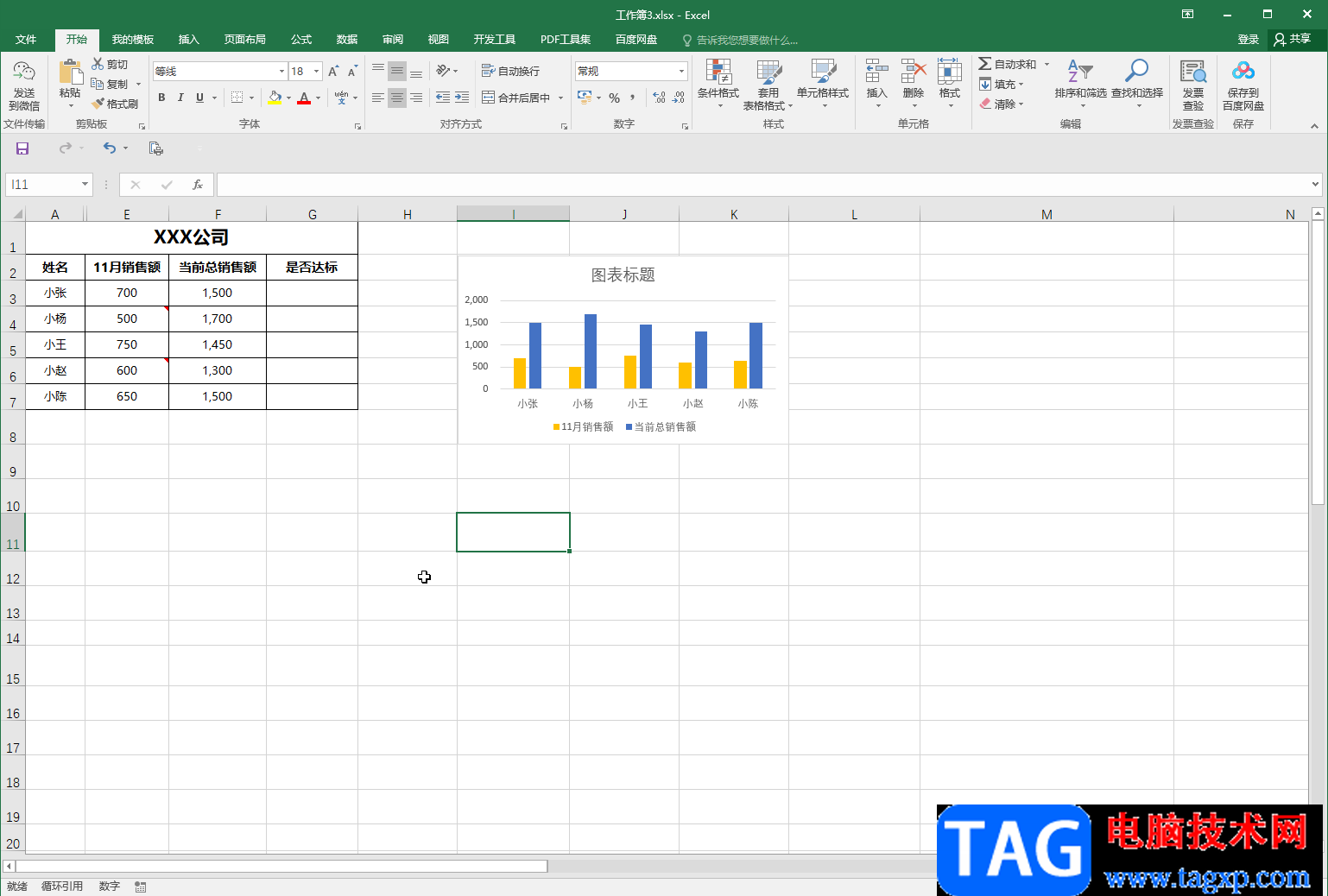Viewport: 1328px width, 896px height.
Task: Open the number format dropdown (常规)
Action: tap(681, 72)
